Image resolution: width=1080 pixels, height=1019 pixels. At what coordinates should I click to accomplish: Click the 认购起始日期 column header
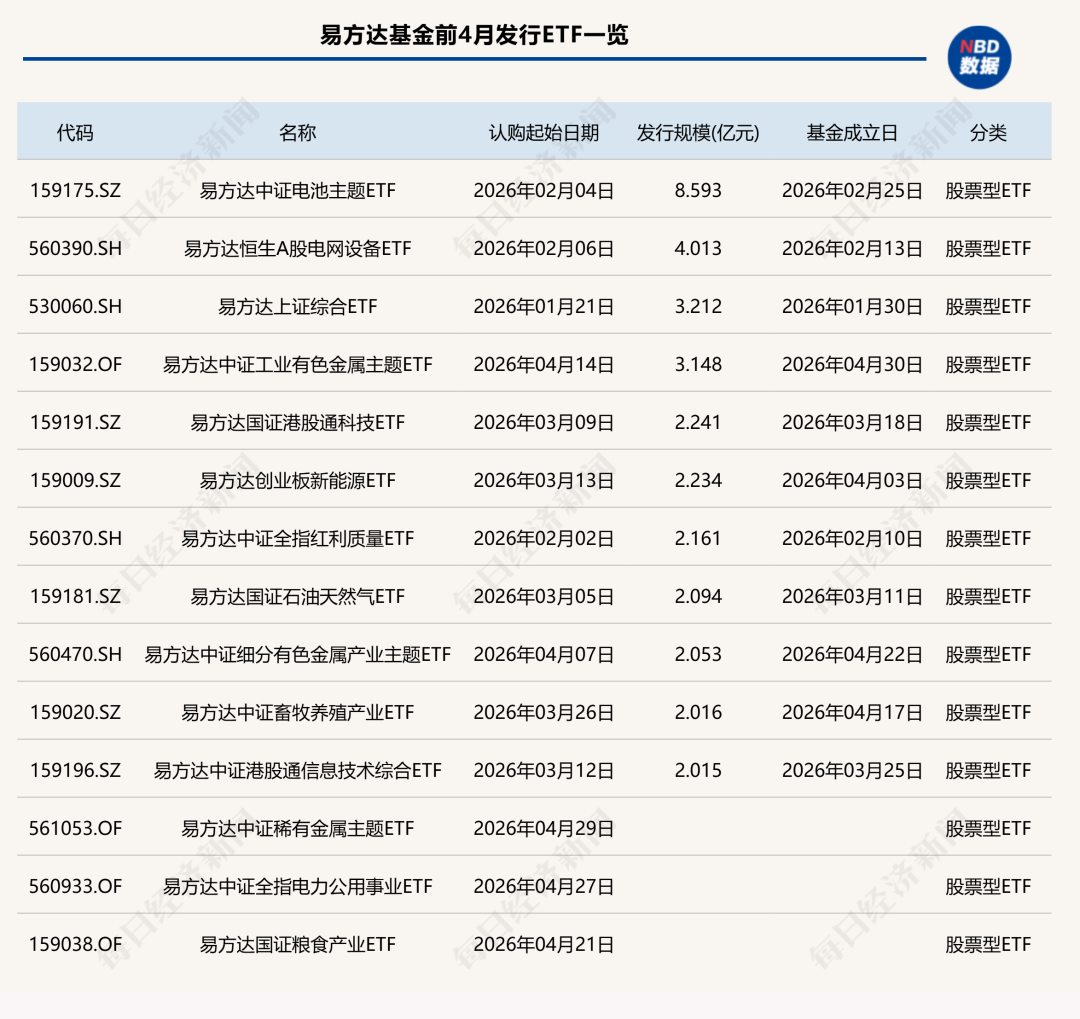(x=543, y=132)
